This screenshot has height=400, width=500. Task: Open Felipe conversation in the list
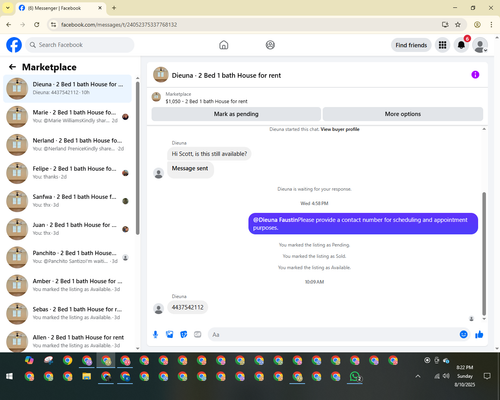click(x=67, y=173)
